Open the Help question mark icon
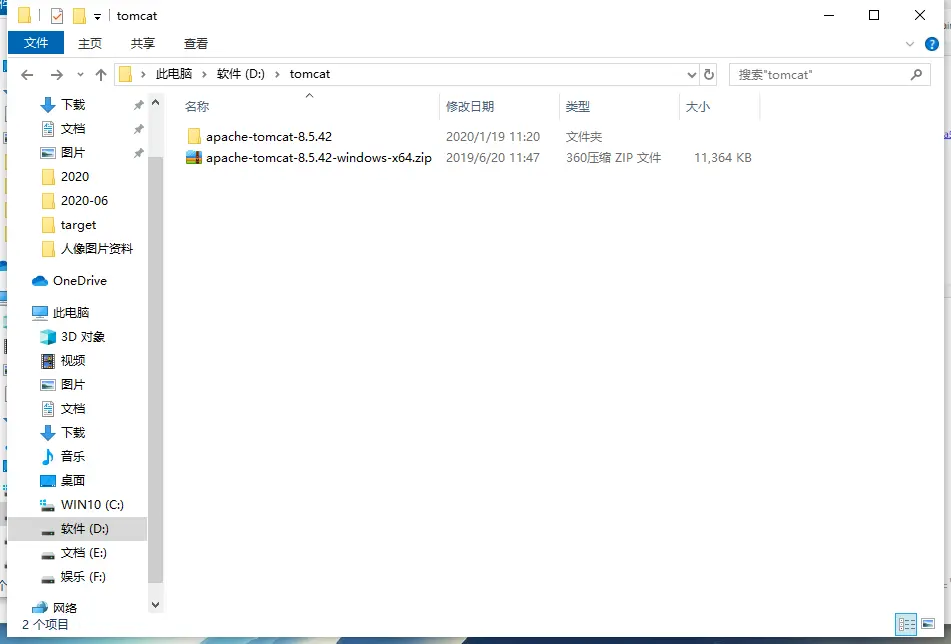This screenshot has height=644, width=951. pyautogui.click(x=932, y=44)
